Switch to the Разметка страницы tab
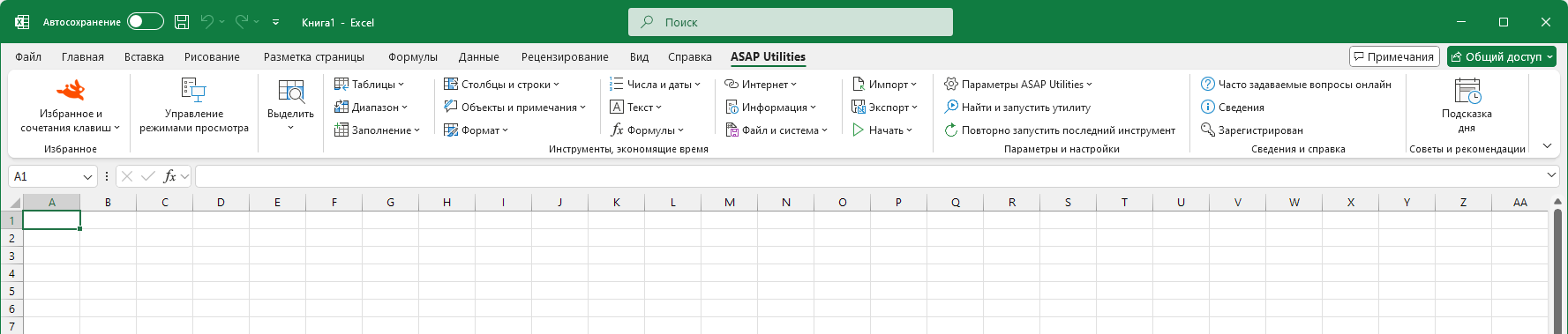1568x334 pixels. pos(314,57)
